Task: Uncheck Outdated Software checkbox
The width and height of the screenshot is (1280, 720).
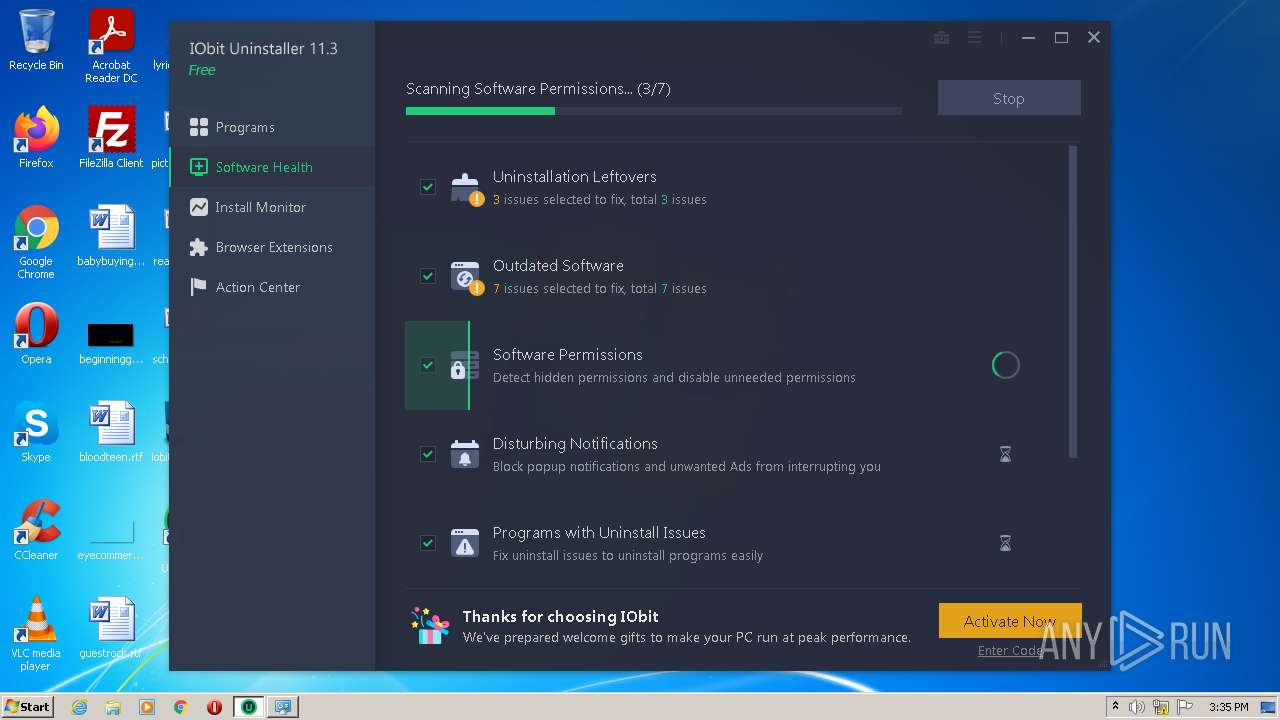Action: coord(428,276)
